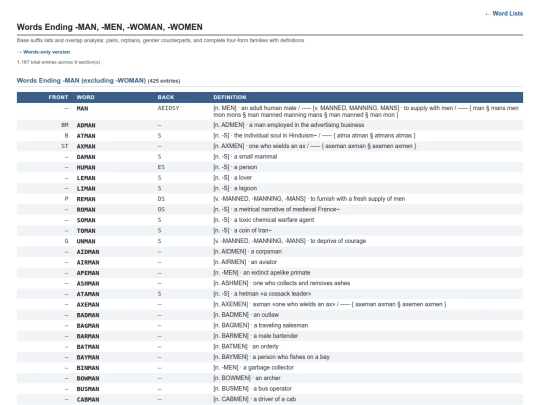
Task: Select the word ASHMAN
Action: pyautogui.click(x=88, y=284)
